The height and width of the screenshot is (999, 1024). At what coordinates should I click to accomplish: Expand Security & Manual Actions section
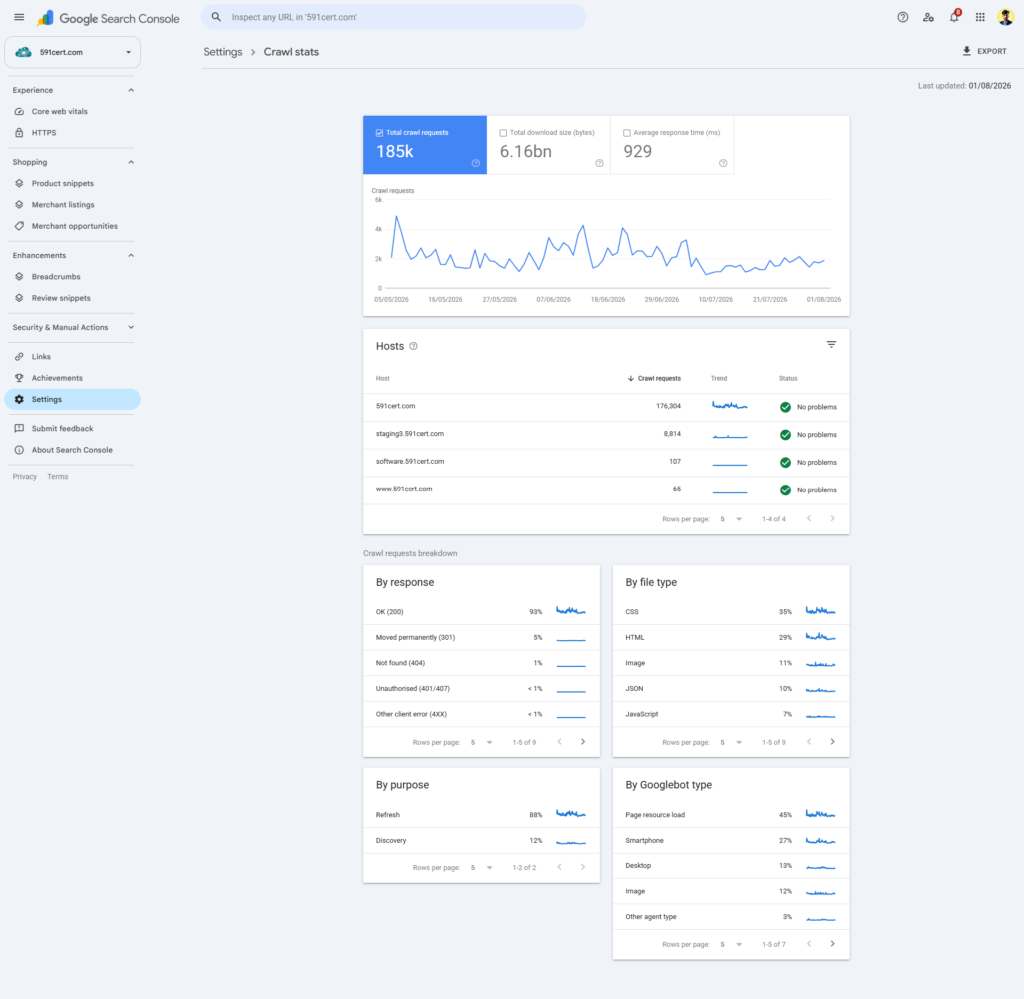tap(131, 327)
